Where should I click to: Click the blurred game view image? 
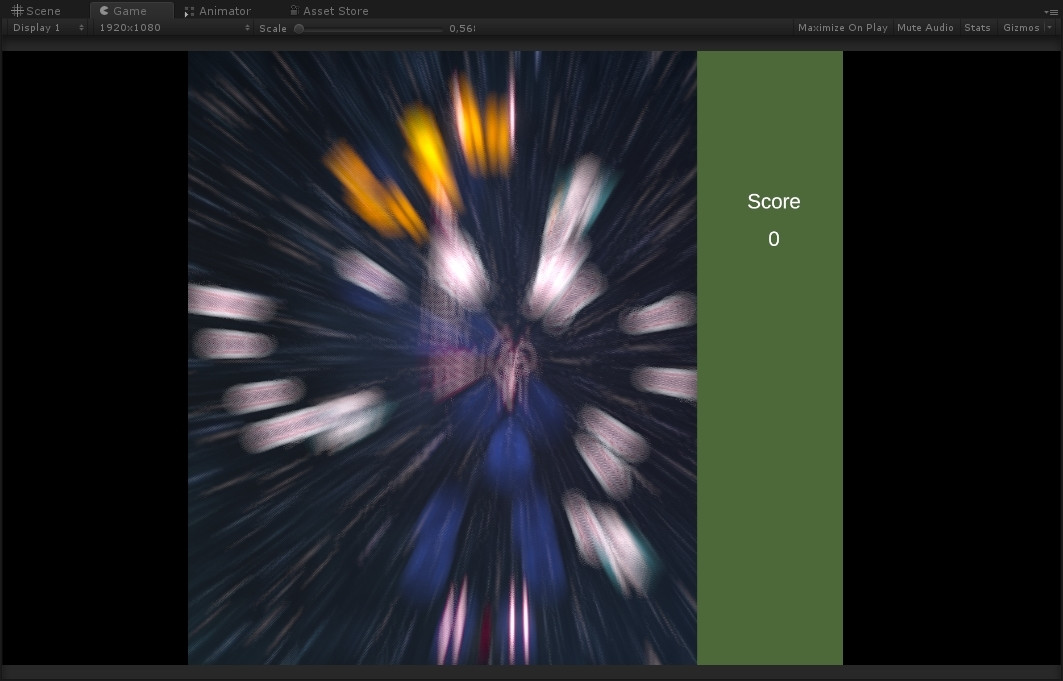(442, 358)
